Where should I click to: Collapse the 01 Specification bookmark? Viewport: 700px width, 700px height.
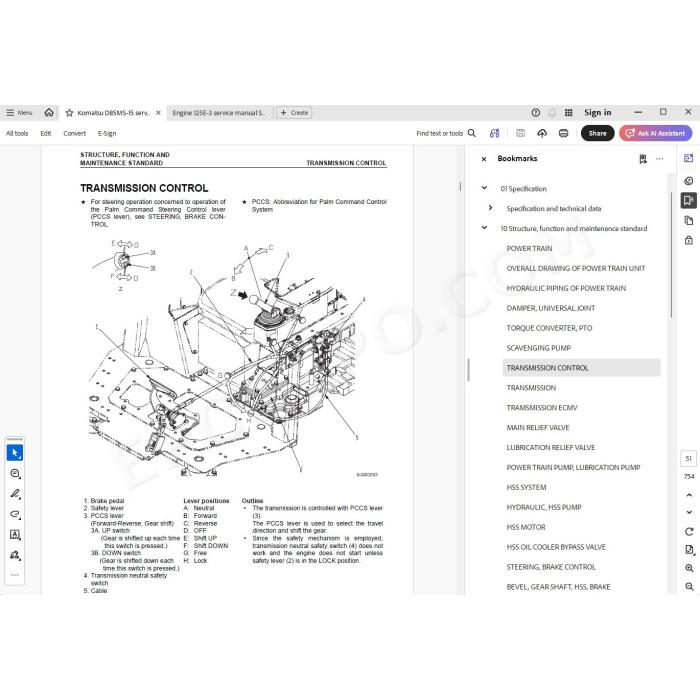coord(484,188)
